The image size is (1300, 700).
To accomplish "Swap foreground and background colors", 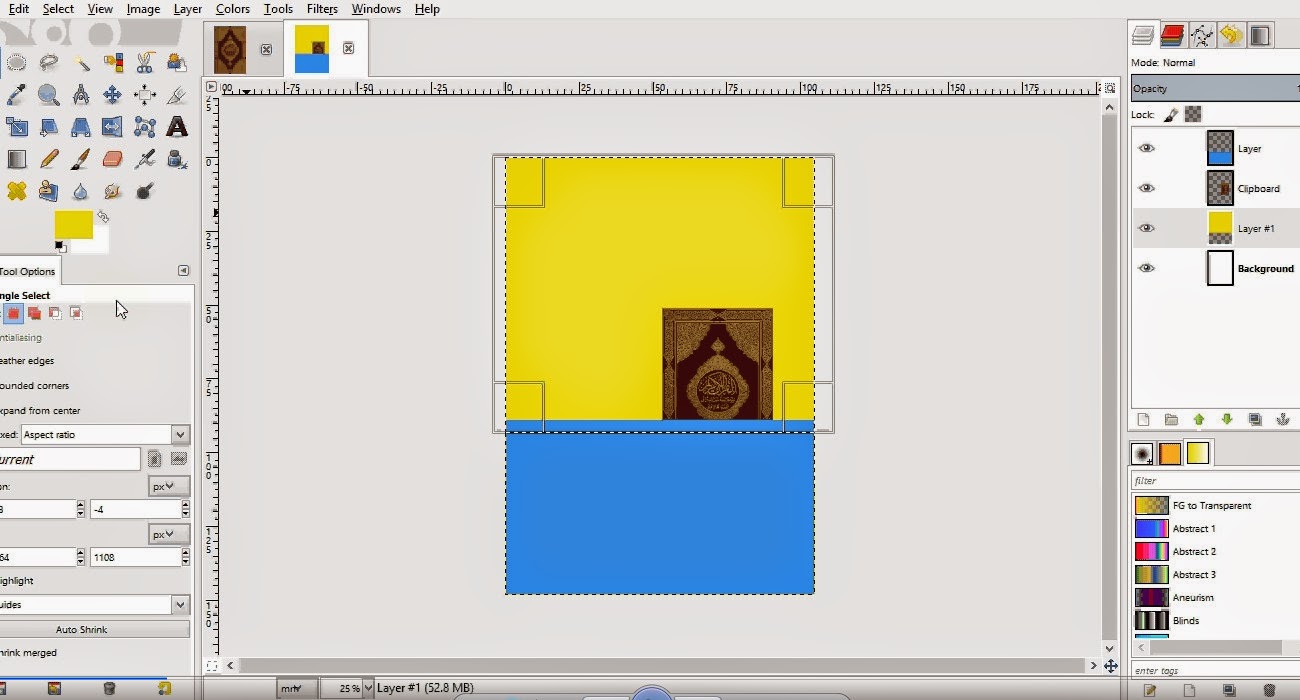I will (102, 216).
